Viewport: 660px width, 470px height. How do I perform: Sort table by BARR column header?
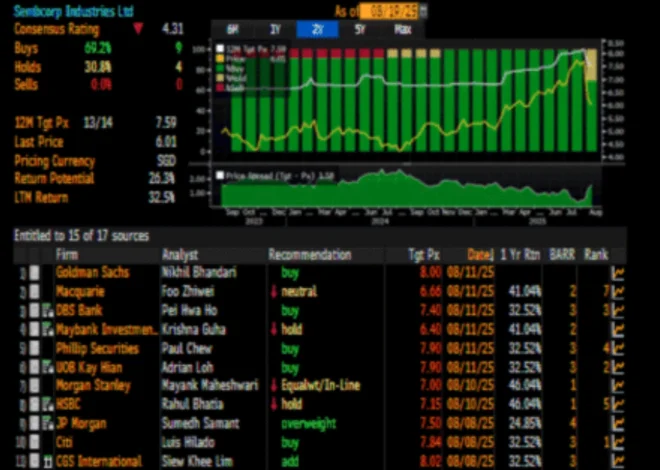click(x=562, y=255)
